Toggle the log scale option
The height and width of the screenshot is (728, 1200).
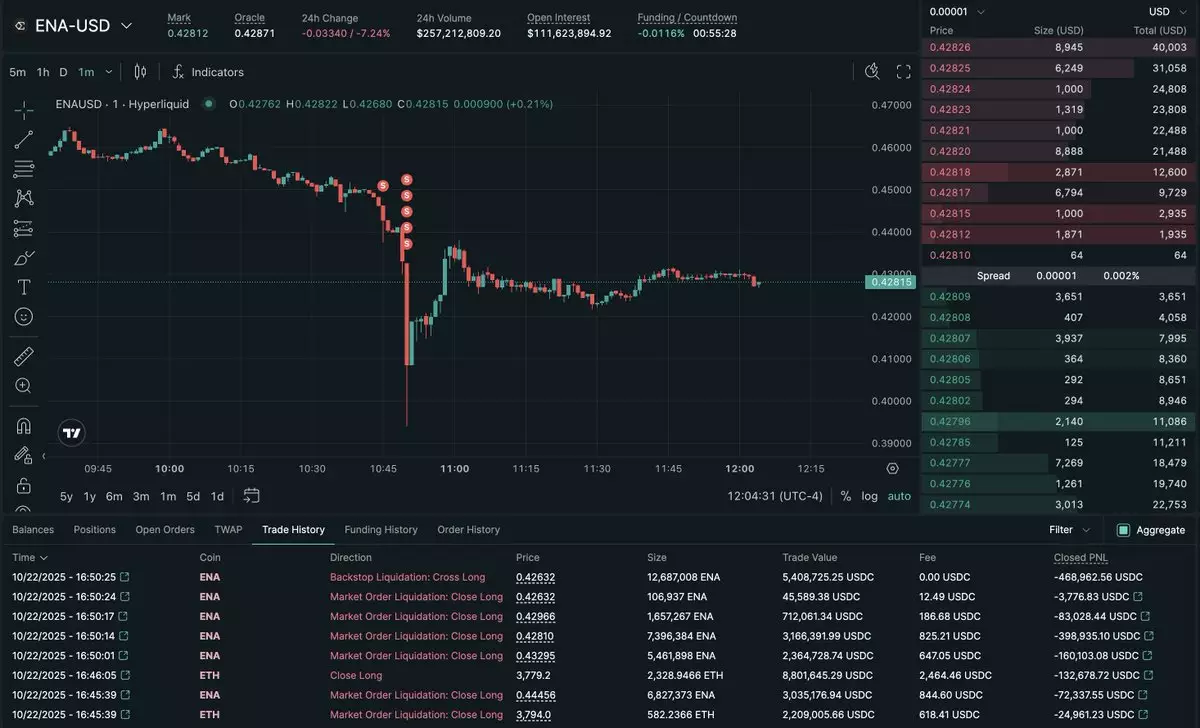[870, 496]
